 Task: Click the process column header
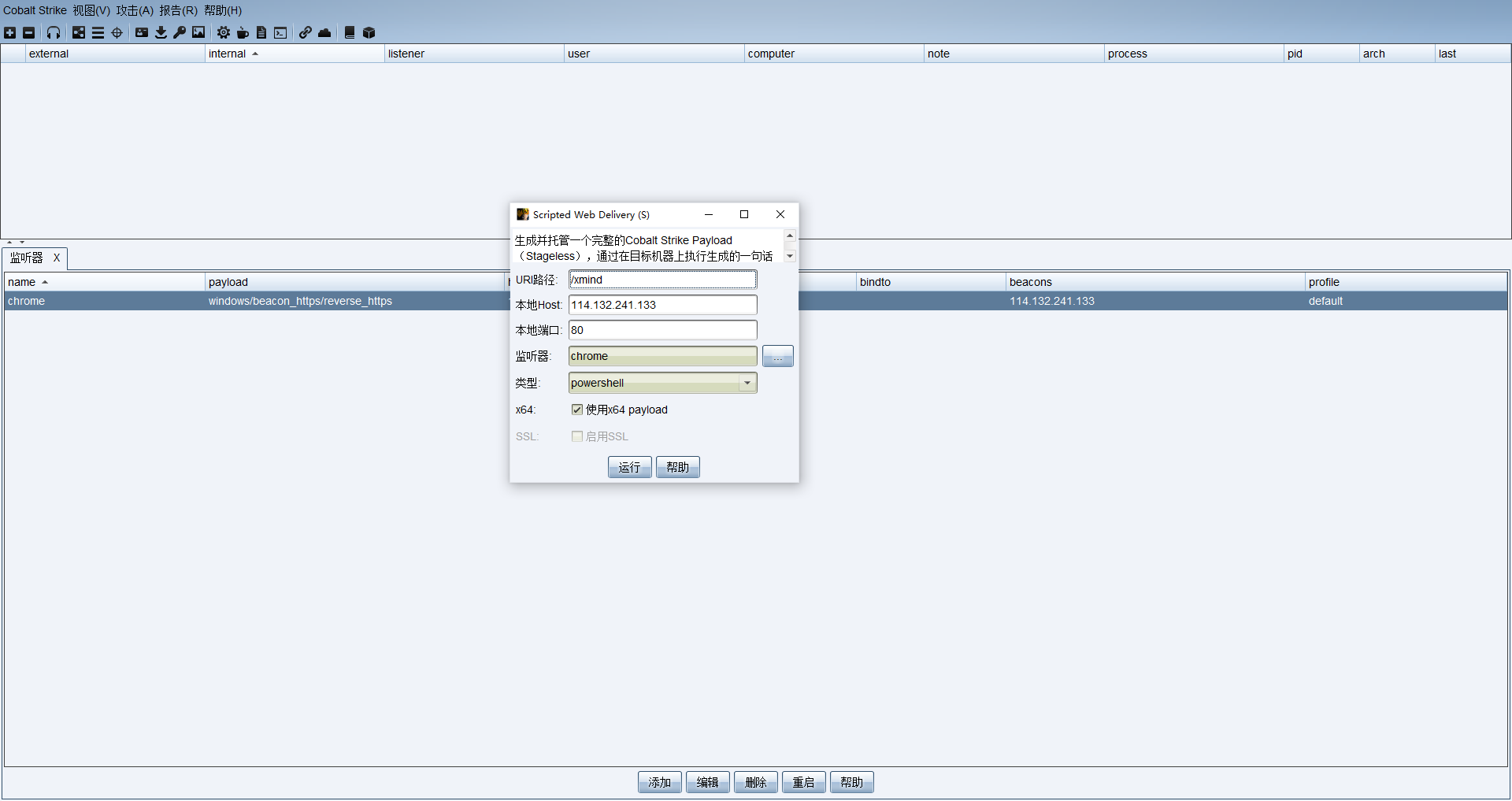pyautogui.click(x=1194, y=54)
